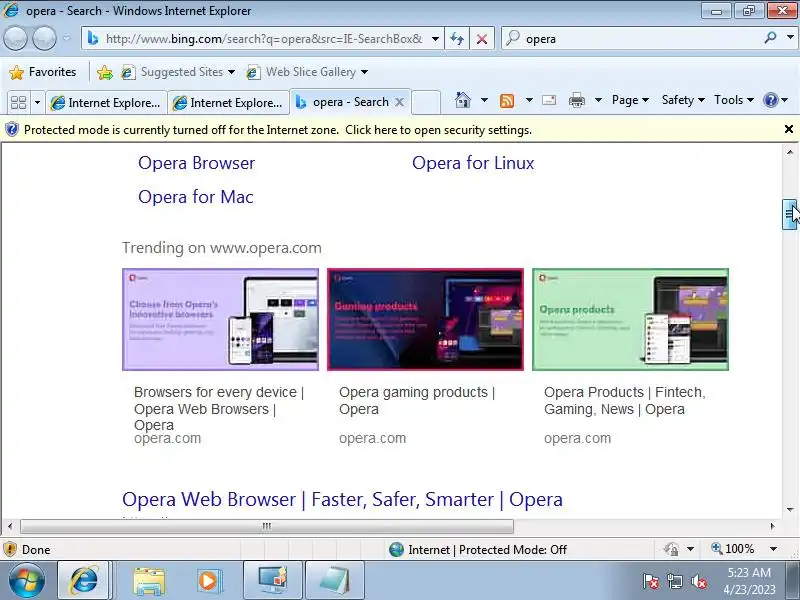800x600 pixels.
Task: Click Protected mode information bar message
Action: tap(278, 130)
